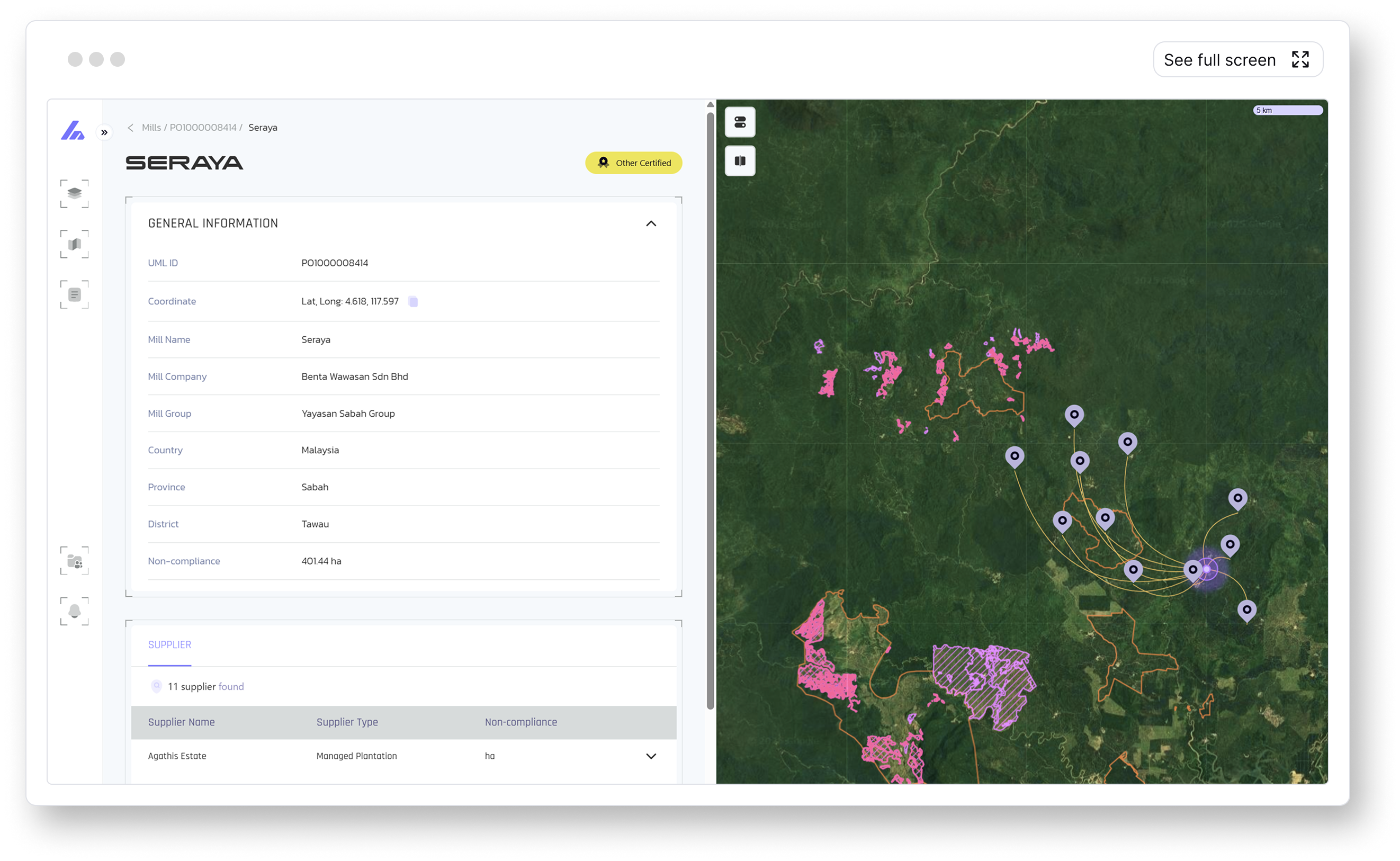This screenshot has width=1400, height=861.
Task: Open the map icon in sidebar
Action: (x=75, y=244)
